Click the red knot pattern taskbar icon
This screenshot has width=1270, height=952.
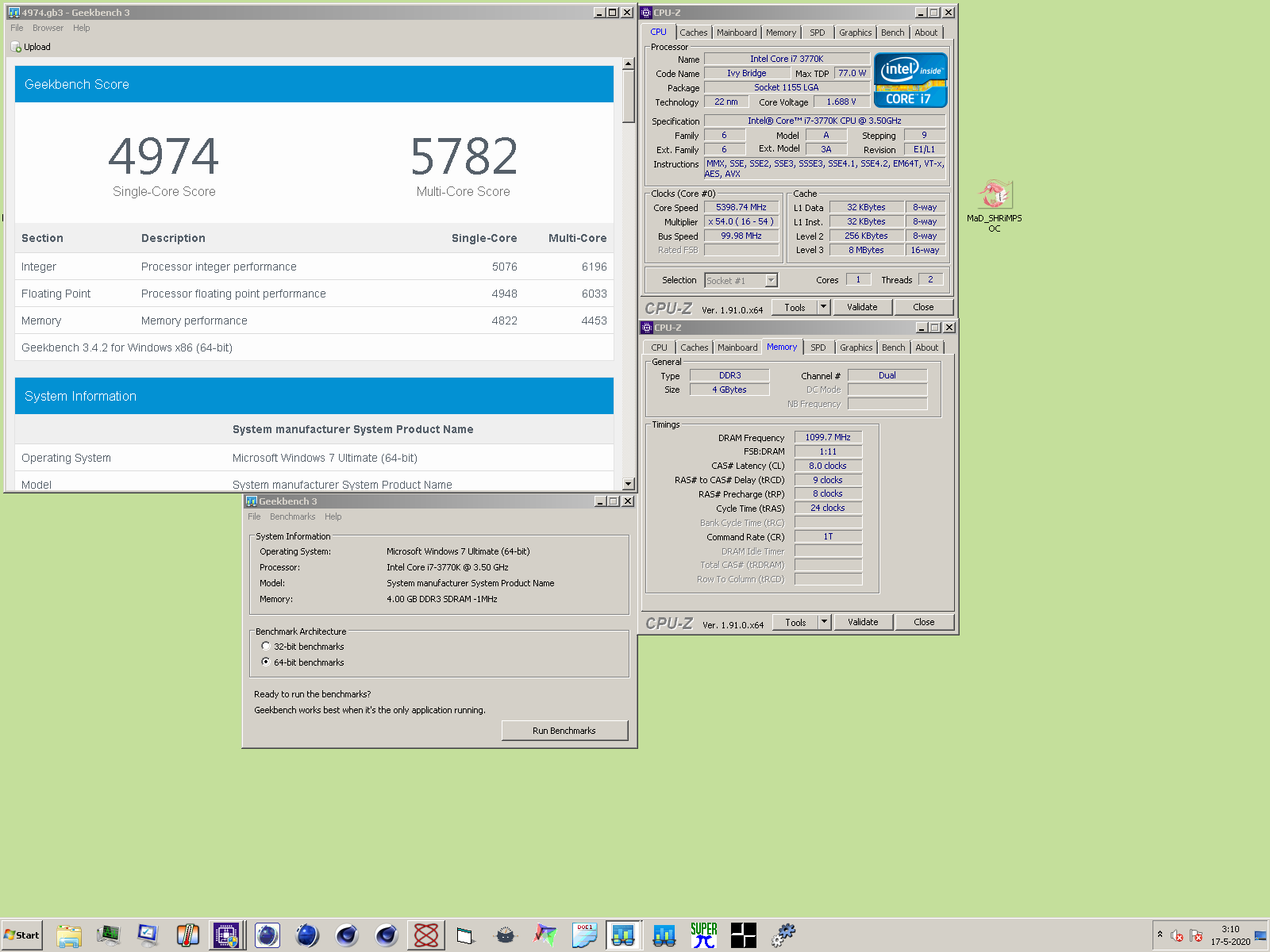pos(426,935)
